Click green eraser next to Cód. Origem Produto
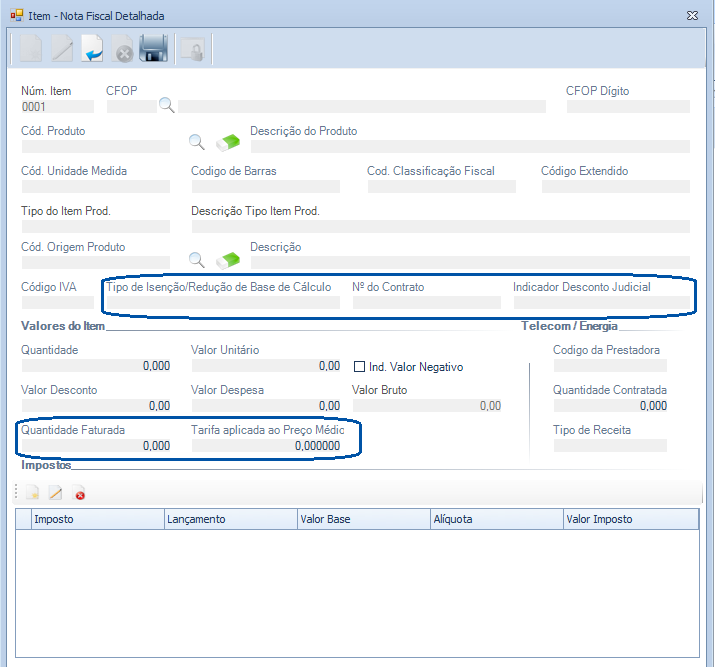715x667 pixels. tap(229, 260)
